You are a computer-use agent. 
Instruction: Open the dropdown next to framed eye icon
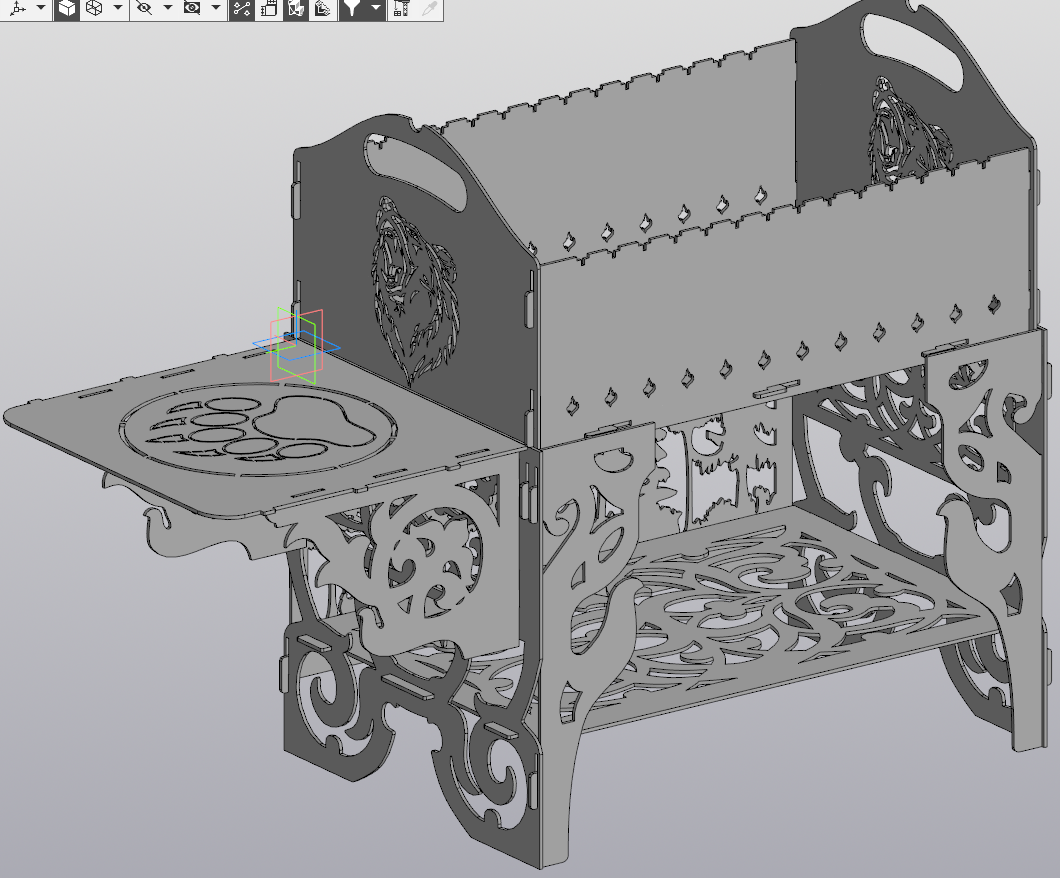coord(216,8)
